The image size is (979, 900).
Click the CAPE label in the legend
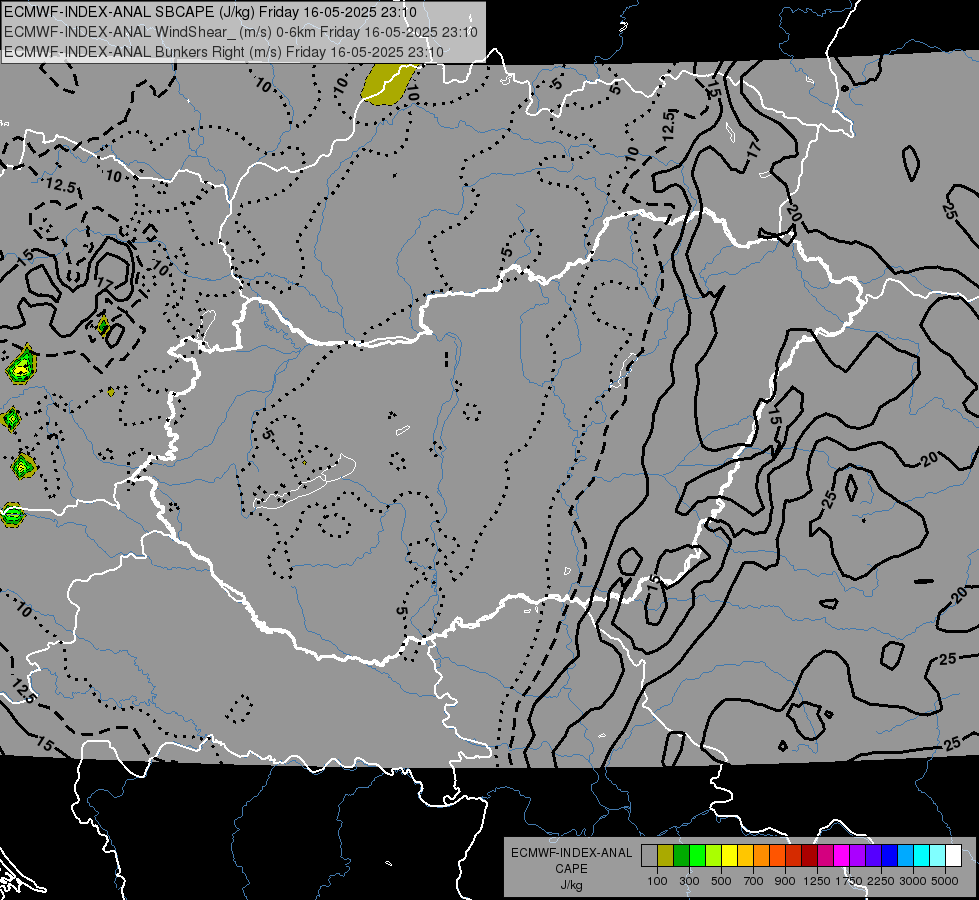(571, 869)
